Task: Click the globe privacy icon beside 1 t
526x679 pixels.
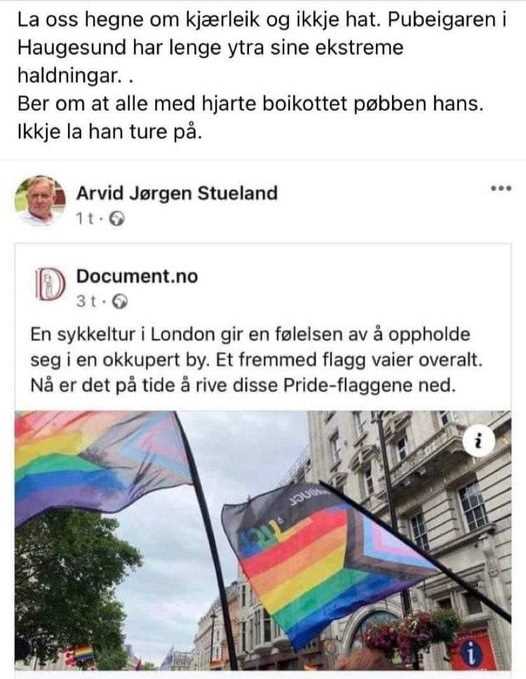Action: pyautogui.click(x=116, y=219)
